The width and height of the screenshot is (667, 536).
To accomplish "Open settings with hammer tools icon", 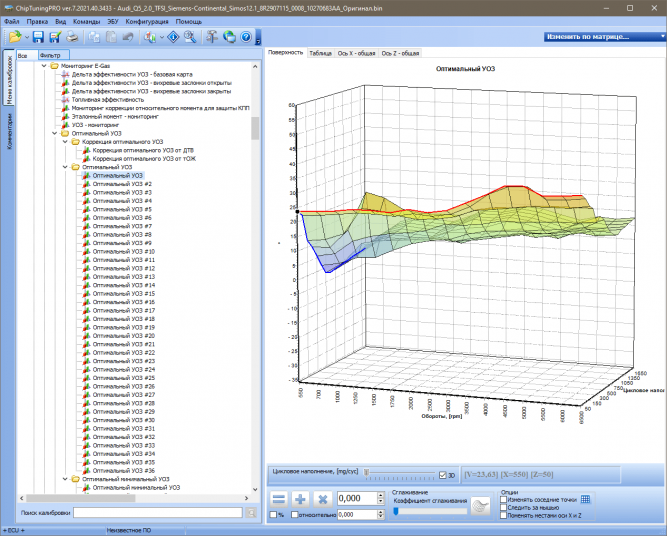I will tap(212, 37).
